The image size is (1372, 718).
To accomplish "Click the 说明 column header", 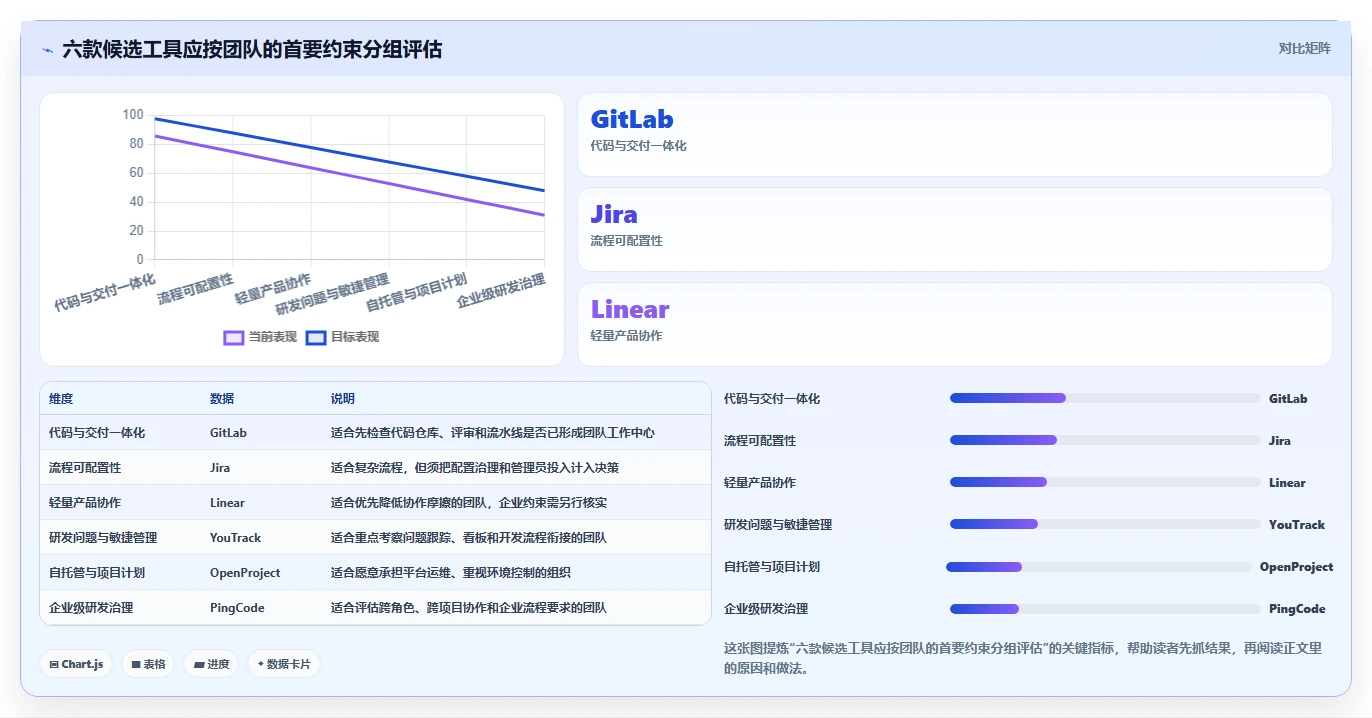I will pos(343,398).
